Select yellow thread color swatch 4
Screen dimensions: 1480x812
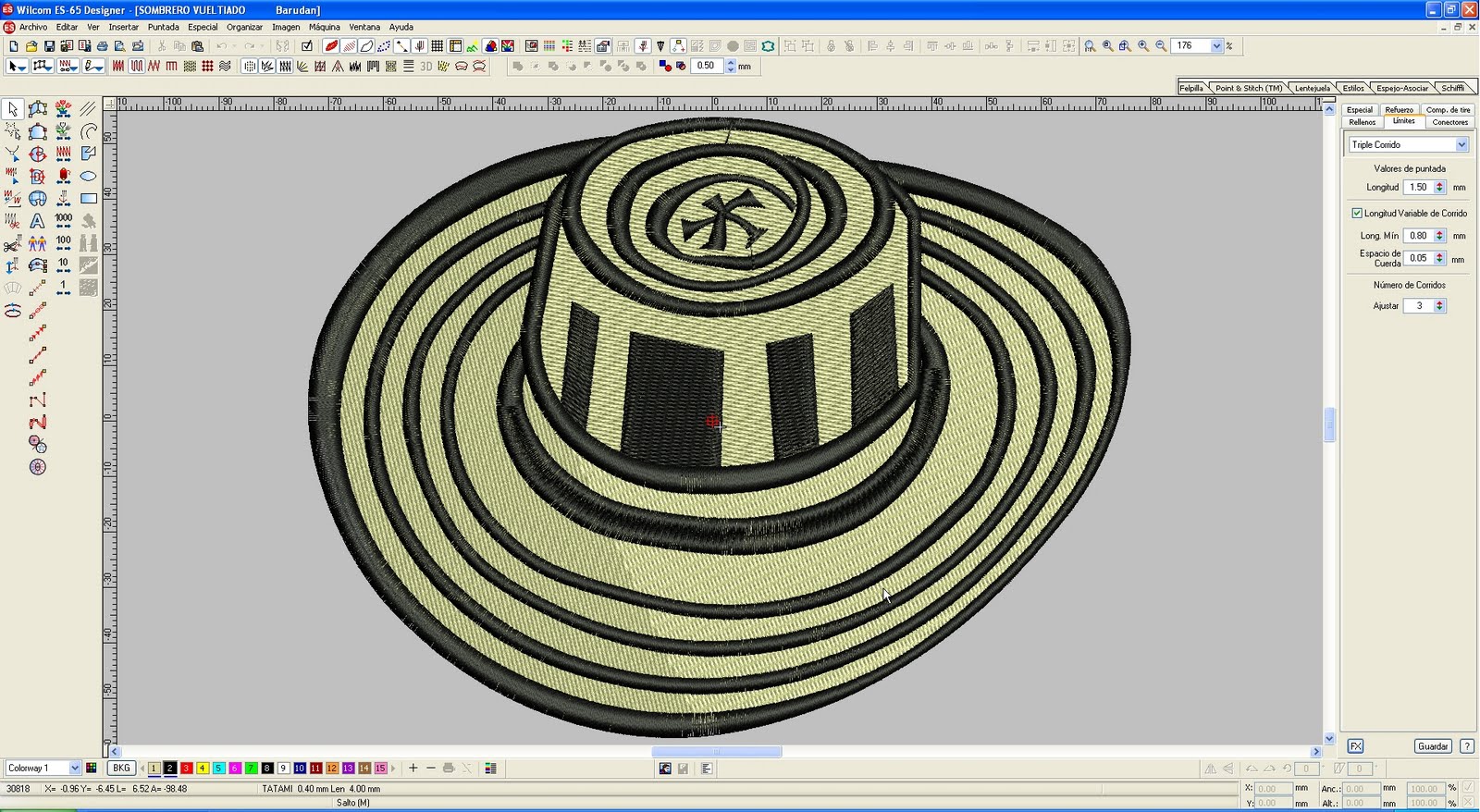[203, 769]
